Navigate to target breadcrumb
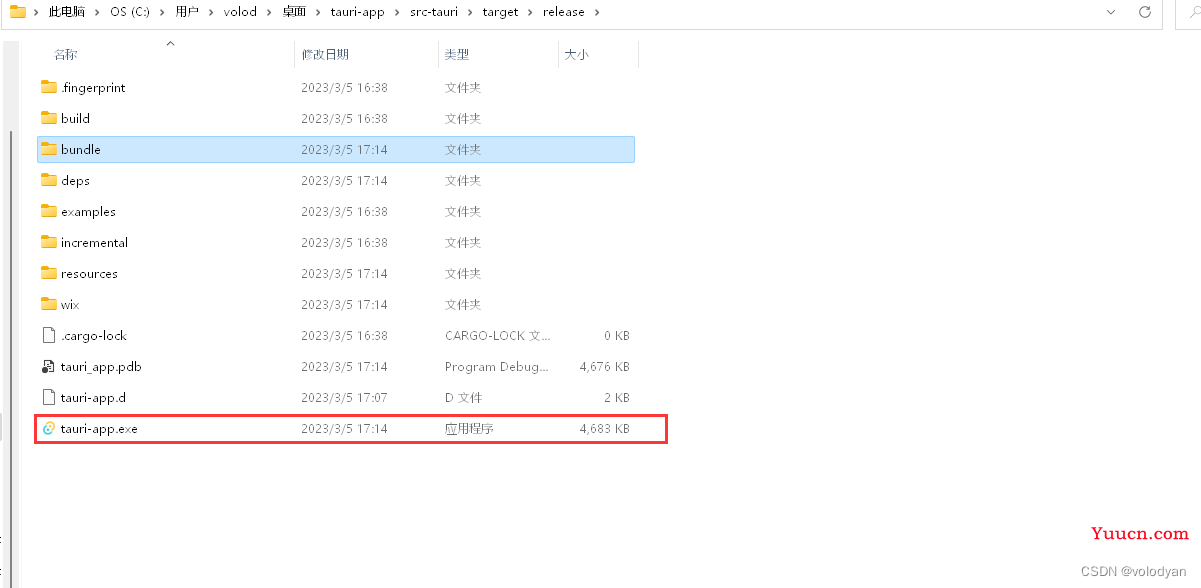Screen dimensions: 1201x588 pos(501,12)
